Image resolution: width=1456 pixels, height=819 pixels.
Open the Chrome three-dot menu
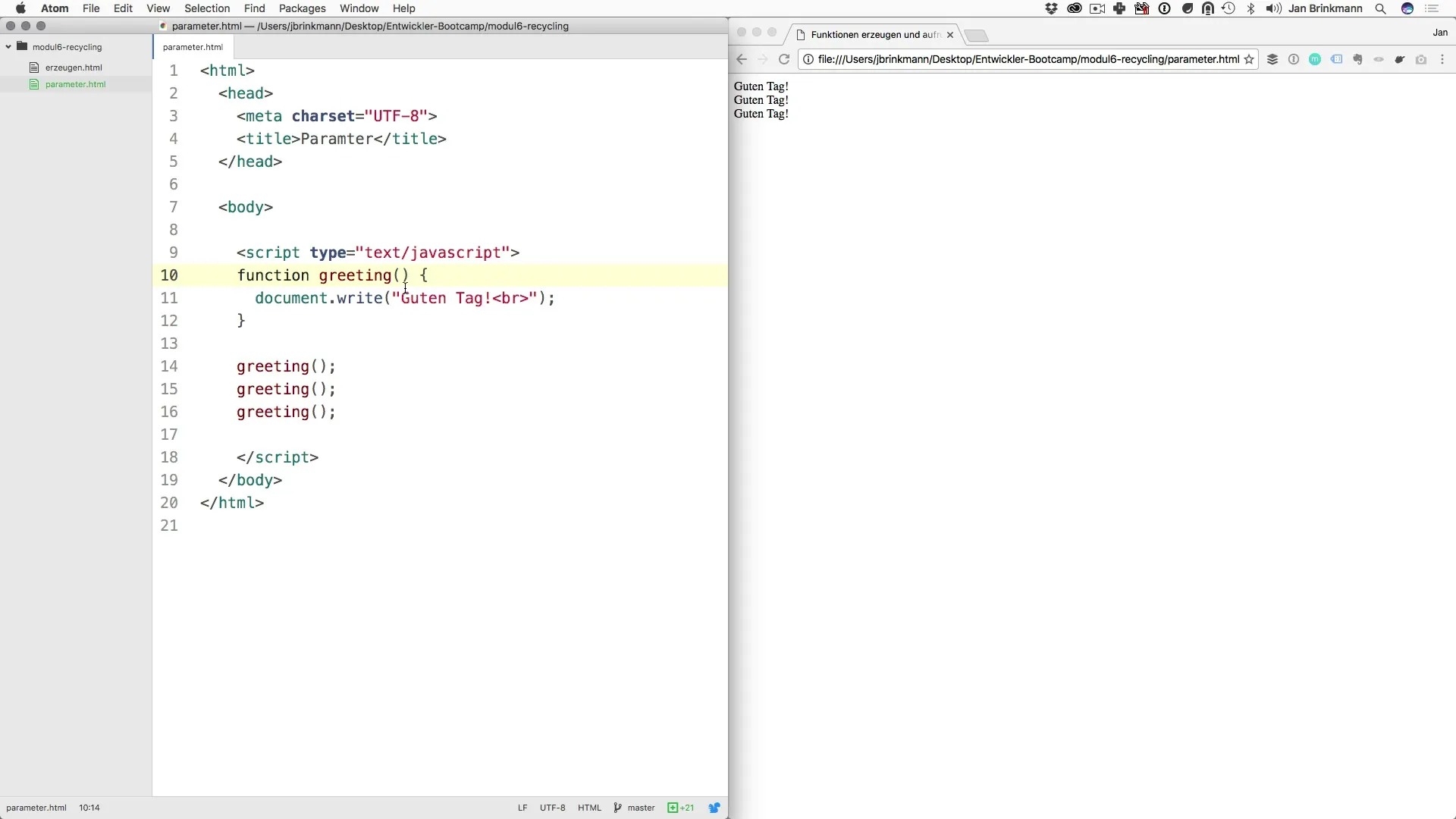[1442, 59]
